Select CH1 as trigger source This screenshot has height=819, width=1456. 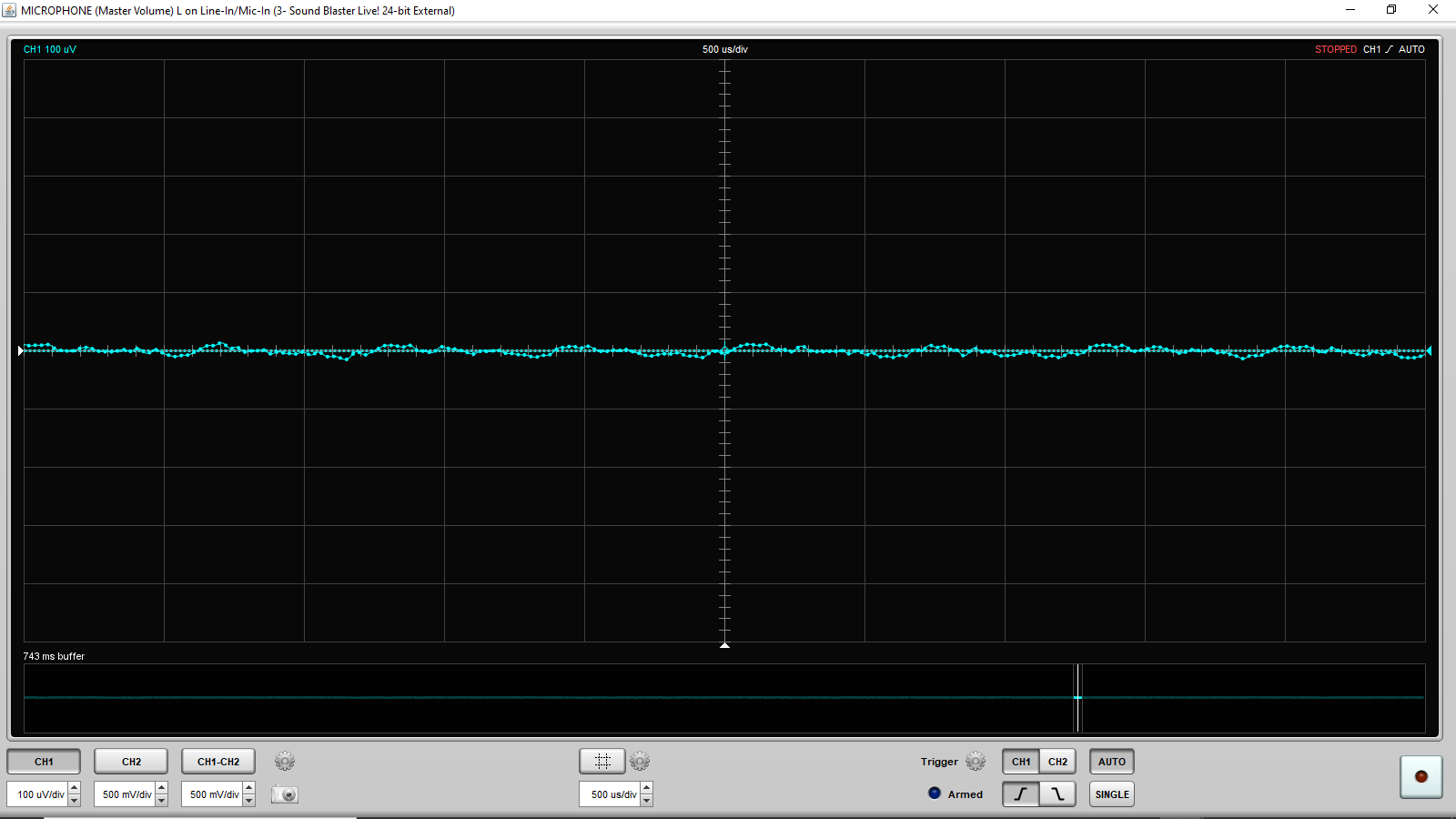(1021, 762)
